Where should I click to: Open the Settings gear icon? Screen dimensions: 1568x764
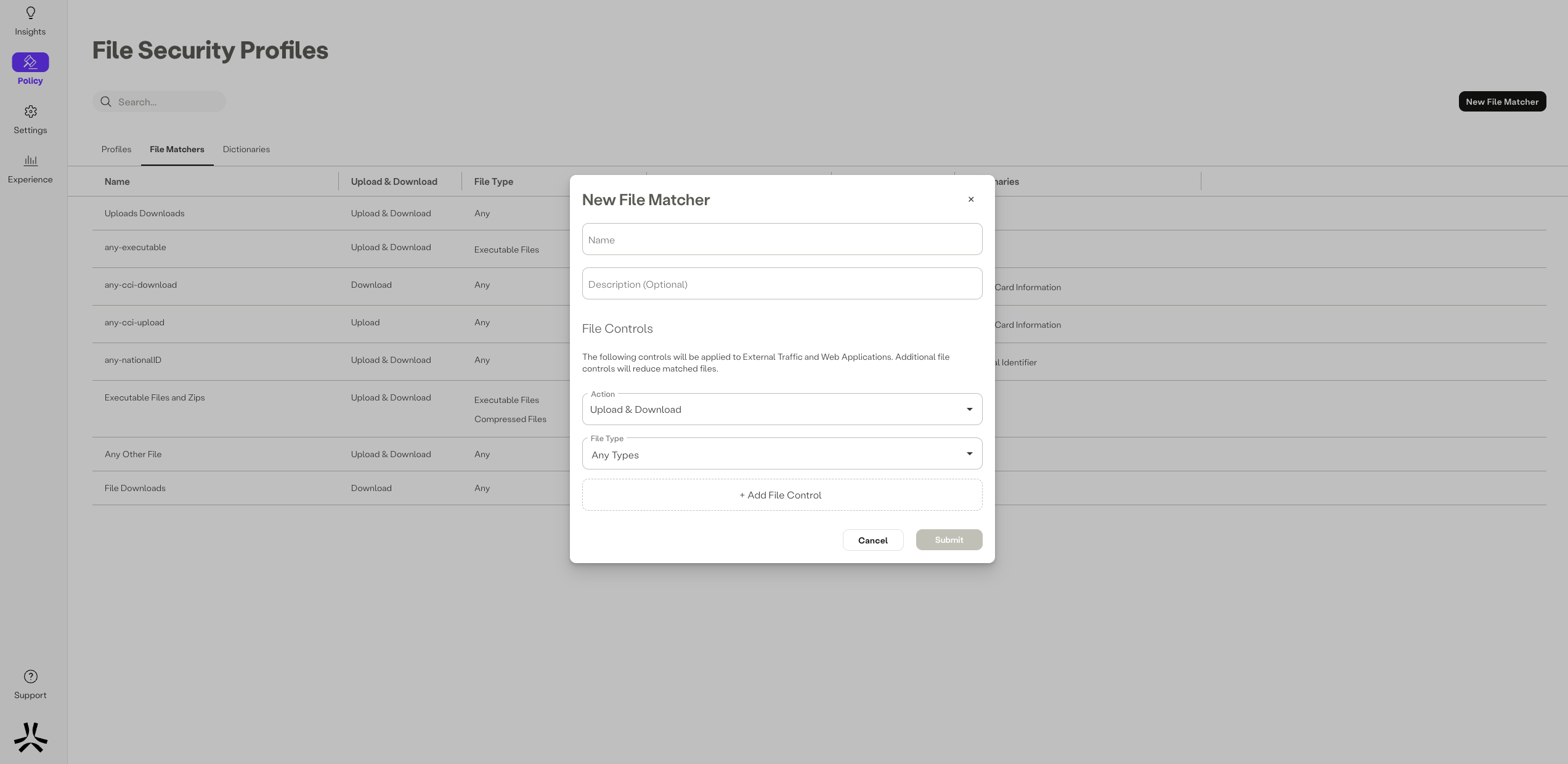[30, 112]
